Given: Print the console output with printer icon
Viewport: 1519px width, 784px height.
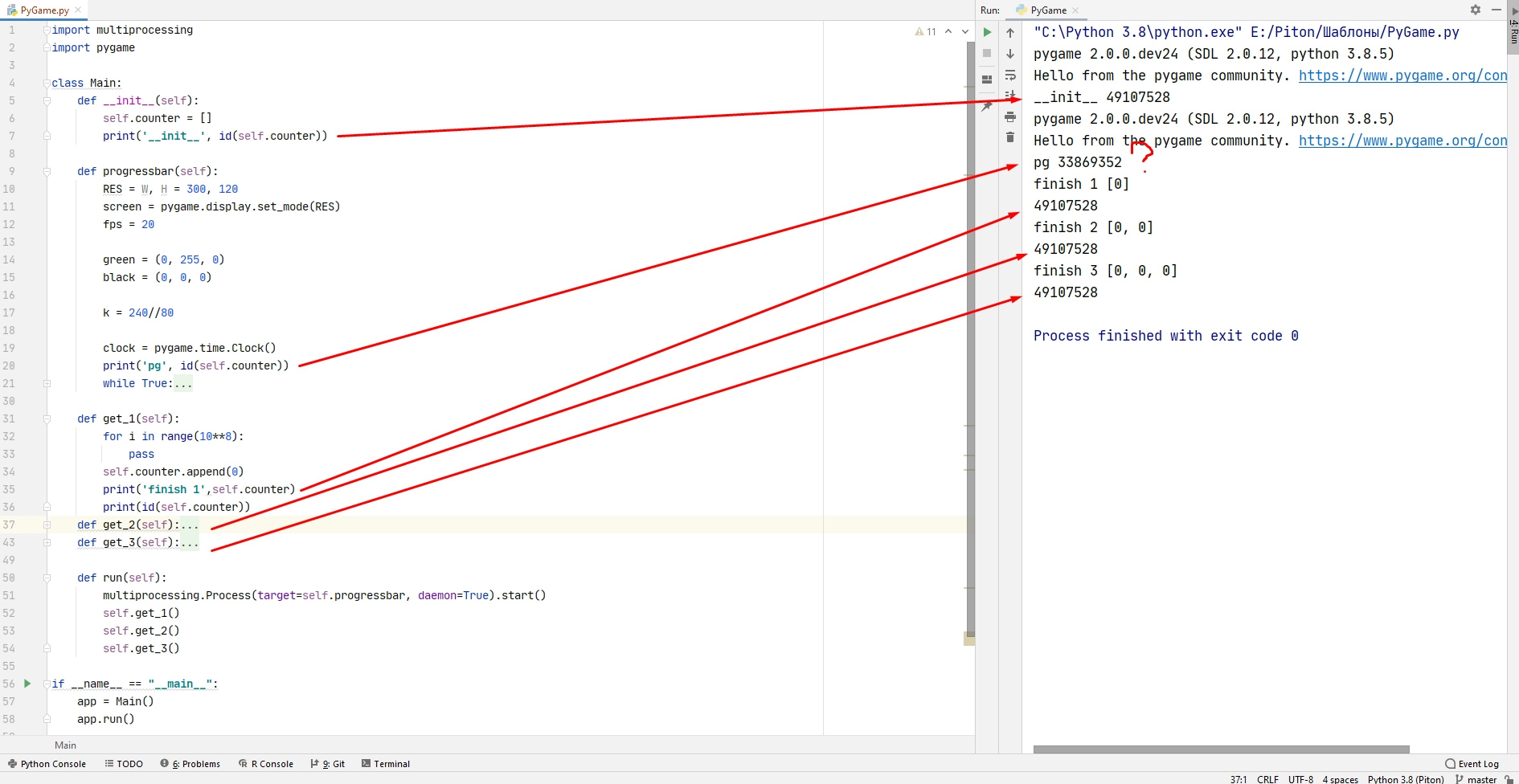Looking at the screenshot, I should pyautogui.click(x=1010, y=117).
